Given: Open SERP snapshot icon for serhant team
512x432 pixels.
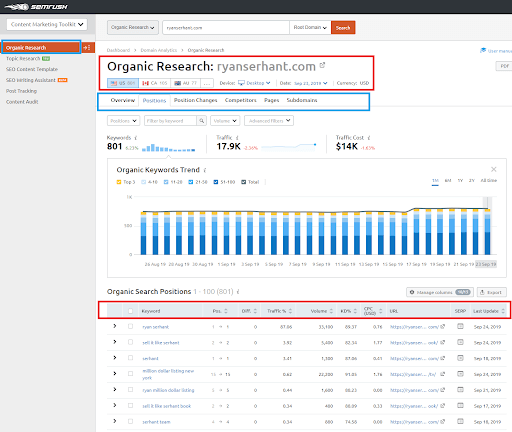Looking at the screenshot, I should [460, 421].
